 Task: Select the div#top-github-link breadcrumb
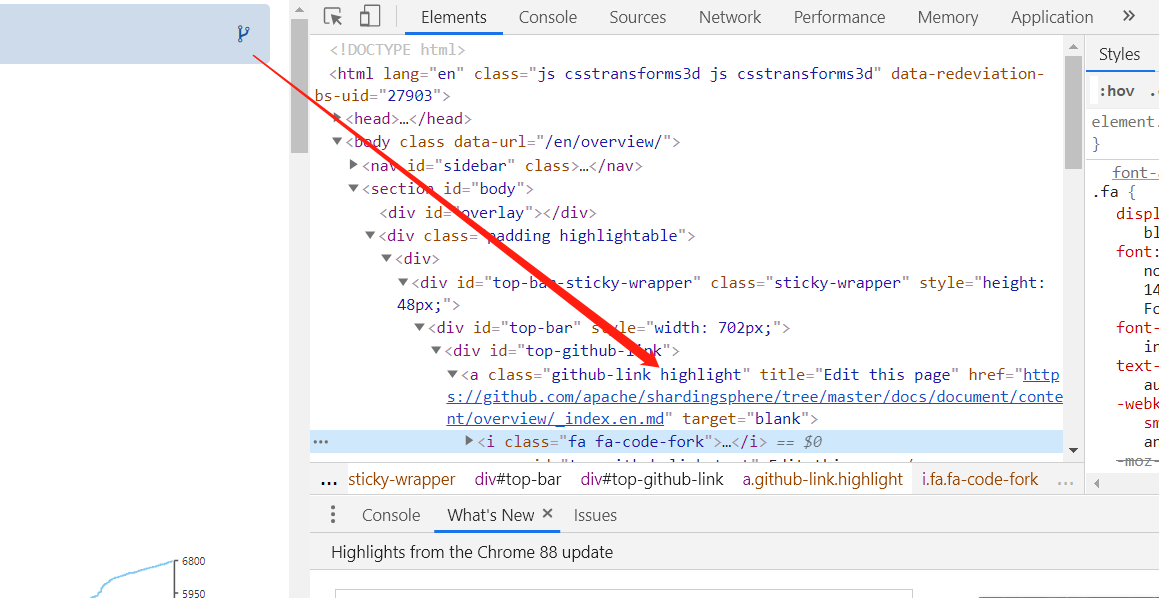[652, 480]
